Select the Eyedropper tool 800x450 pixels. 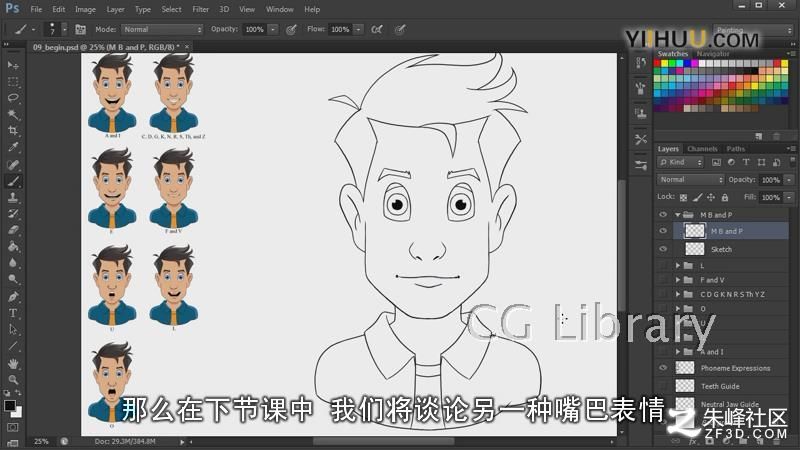pyautogui.click(x=13, y=147)
